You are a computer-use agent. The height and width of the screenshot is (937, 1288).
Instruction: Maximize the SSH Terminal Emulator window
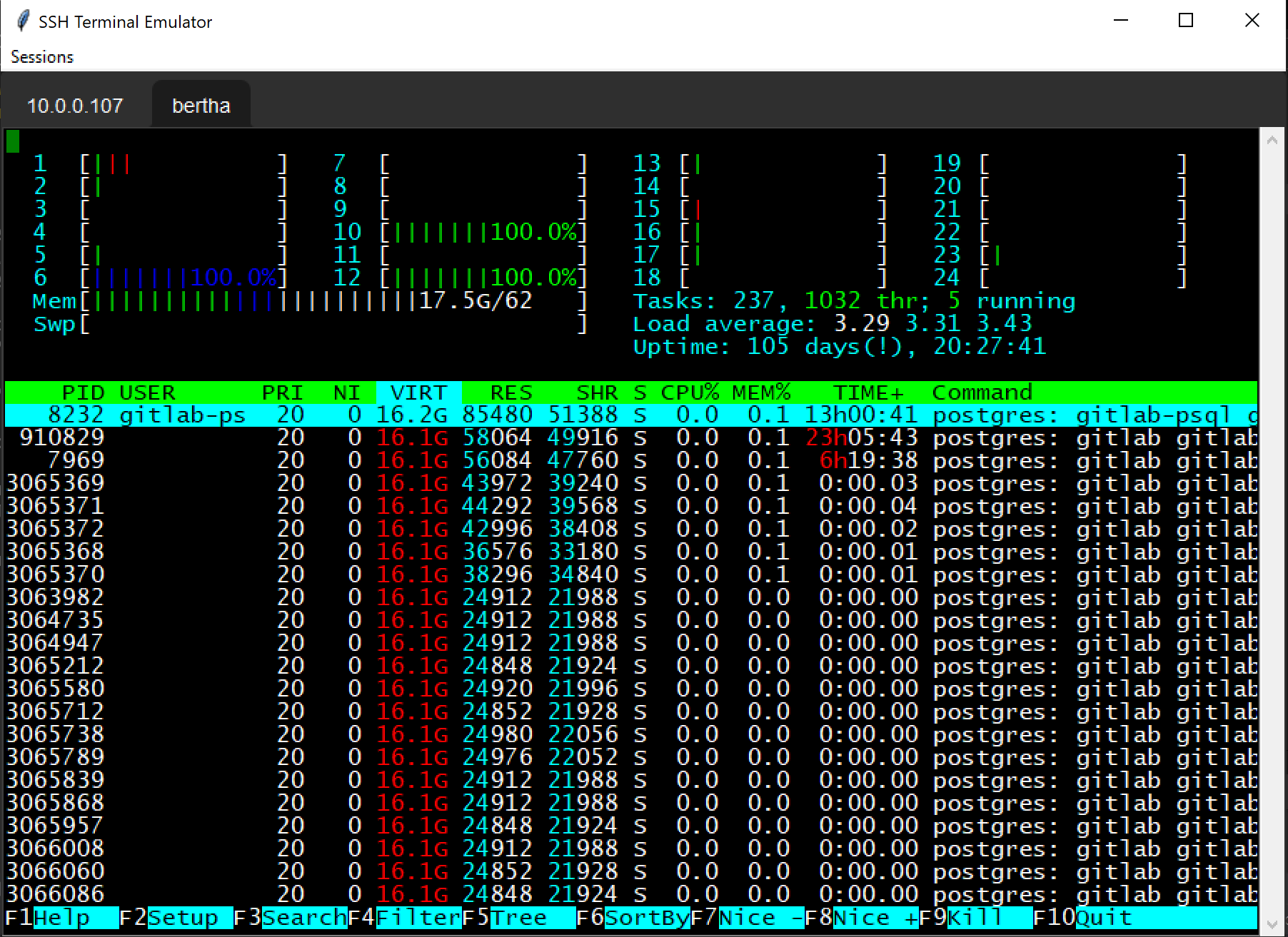tap(1186, 21)
